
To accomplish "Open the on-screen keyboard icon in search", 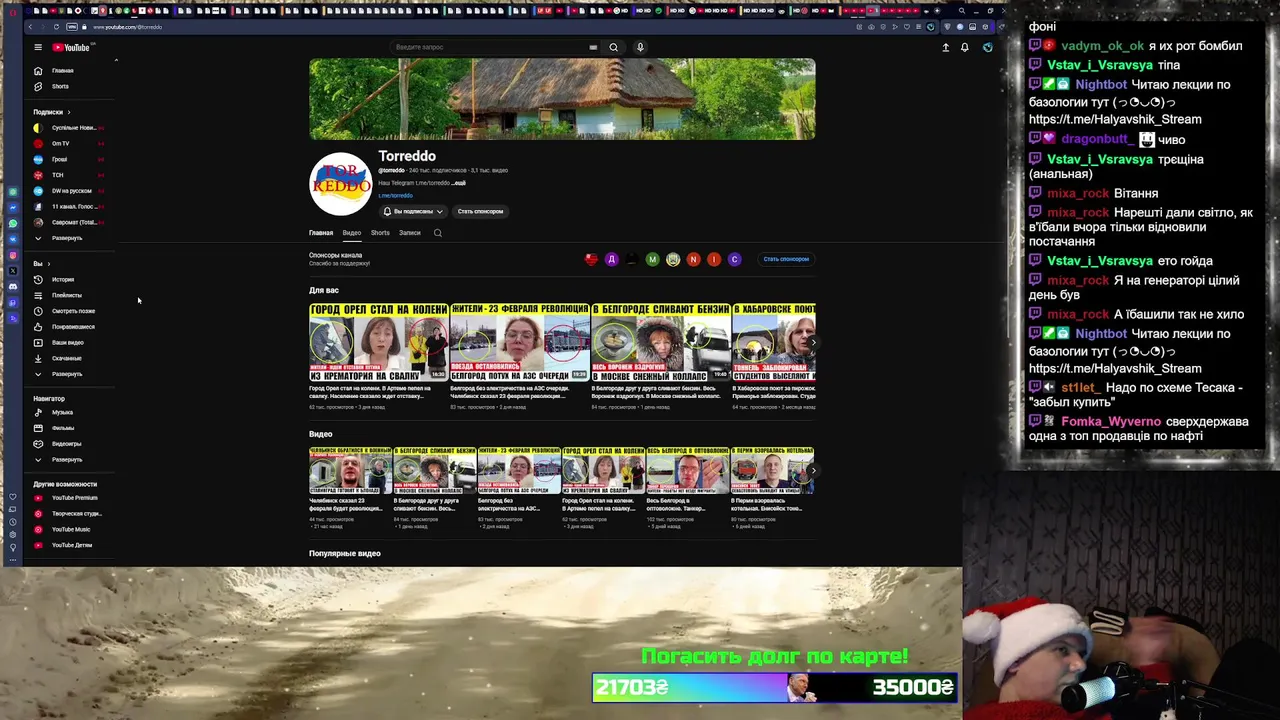I will pos(593,47).
